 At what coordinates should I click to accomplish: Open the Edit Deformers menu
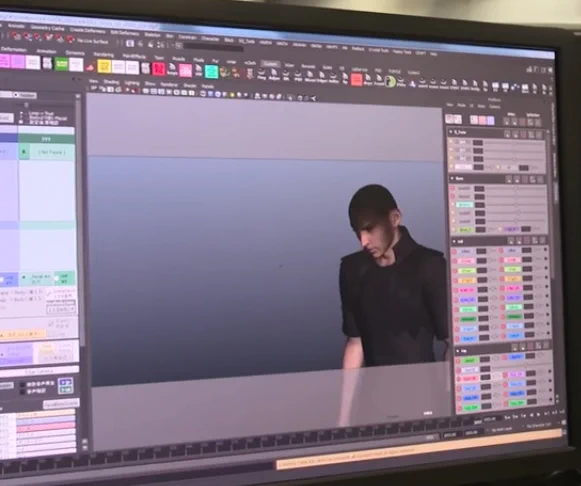[125, 33]
